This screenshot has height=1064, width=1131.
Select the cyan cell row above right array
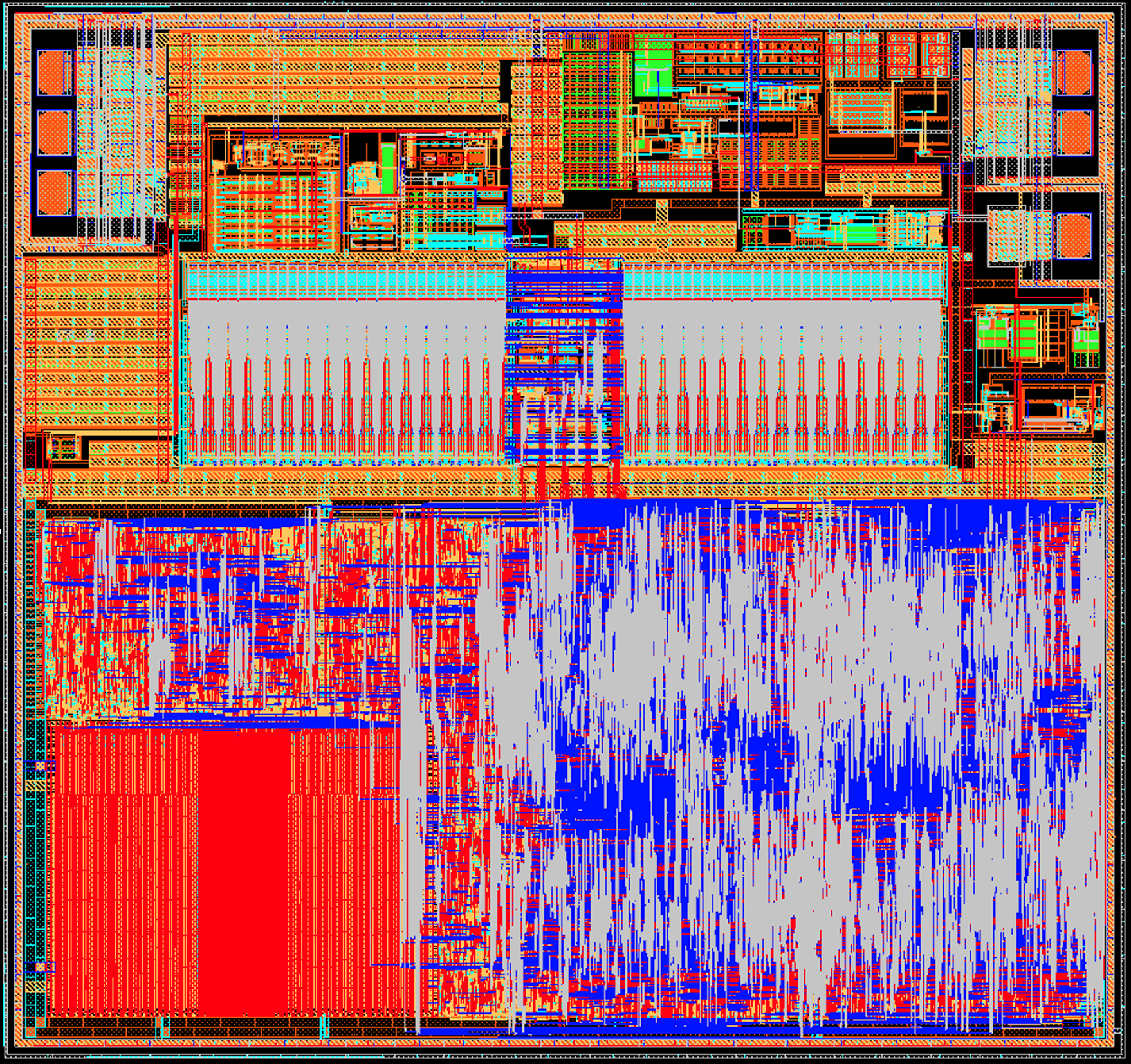pyautogui.click(x=785, y=280)
